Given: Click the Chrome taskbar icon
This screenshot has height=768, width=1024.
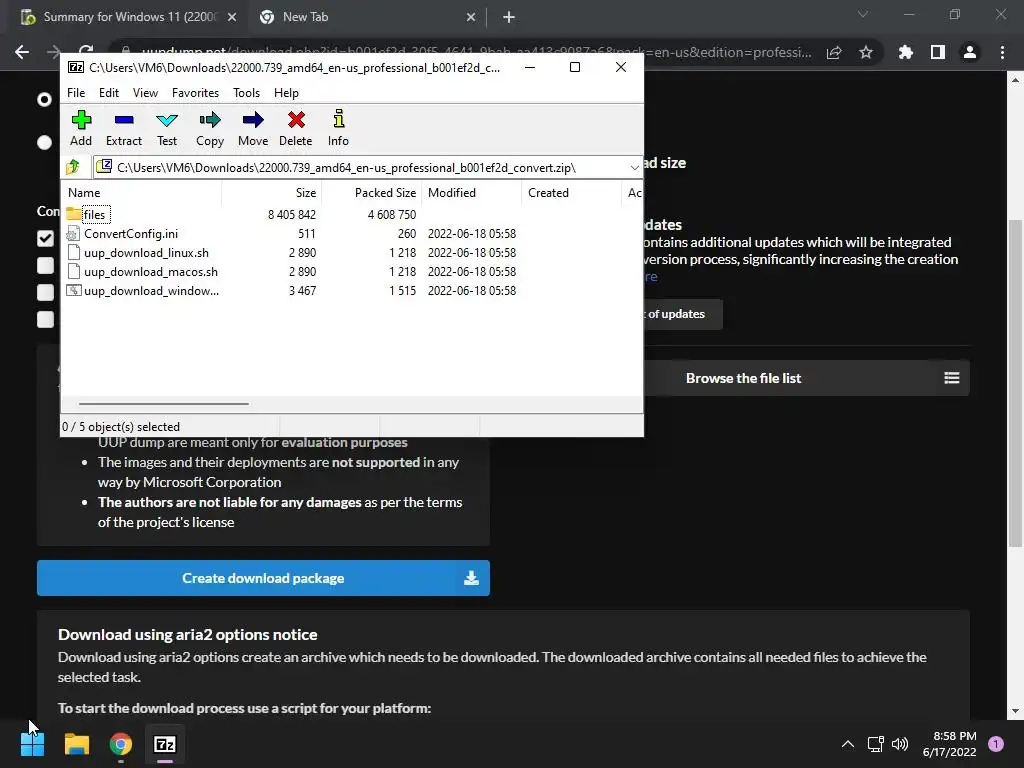Looking at the screenshot, I should (x=121, y=744).
